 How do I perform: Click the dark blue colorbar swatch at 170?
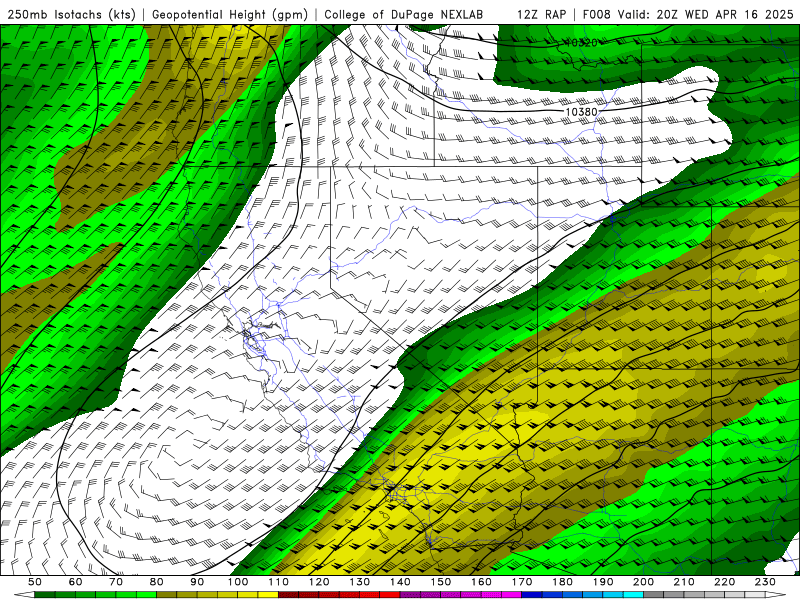coord(532,595)
